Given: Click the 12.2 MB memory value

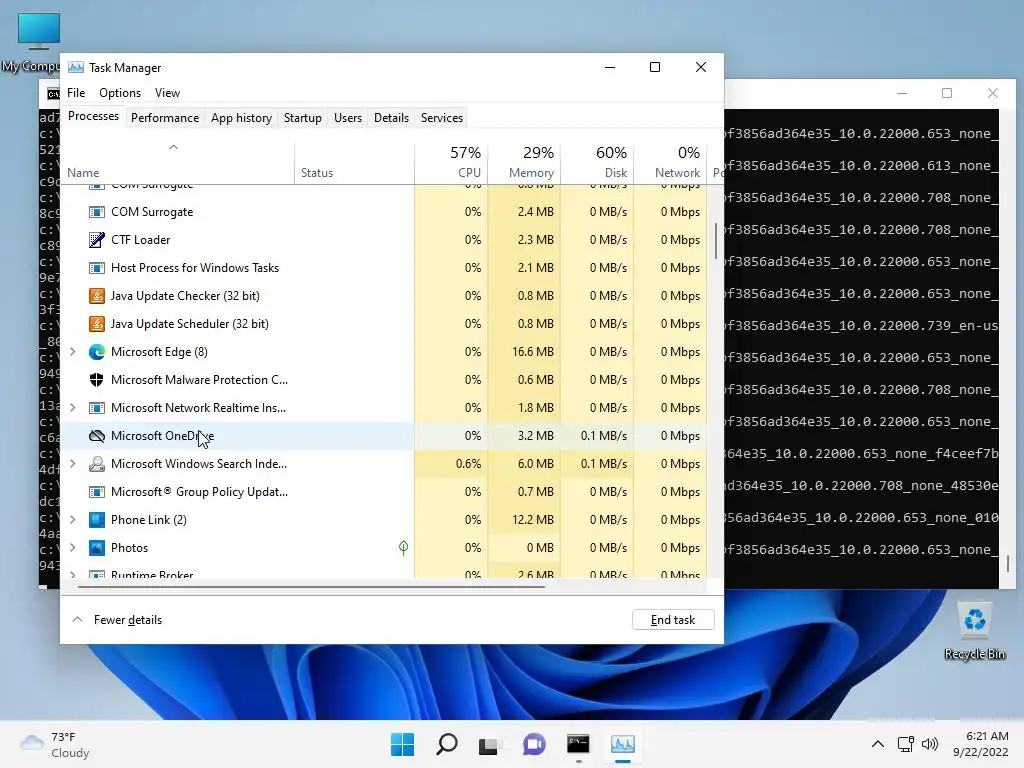Looking at the screenshot, I should click(532, 520).
